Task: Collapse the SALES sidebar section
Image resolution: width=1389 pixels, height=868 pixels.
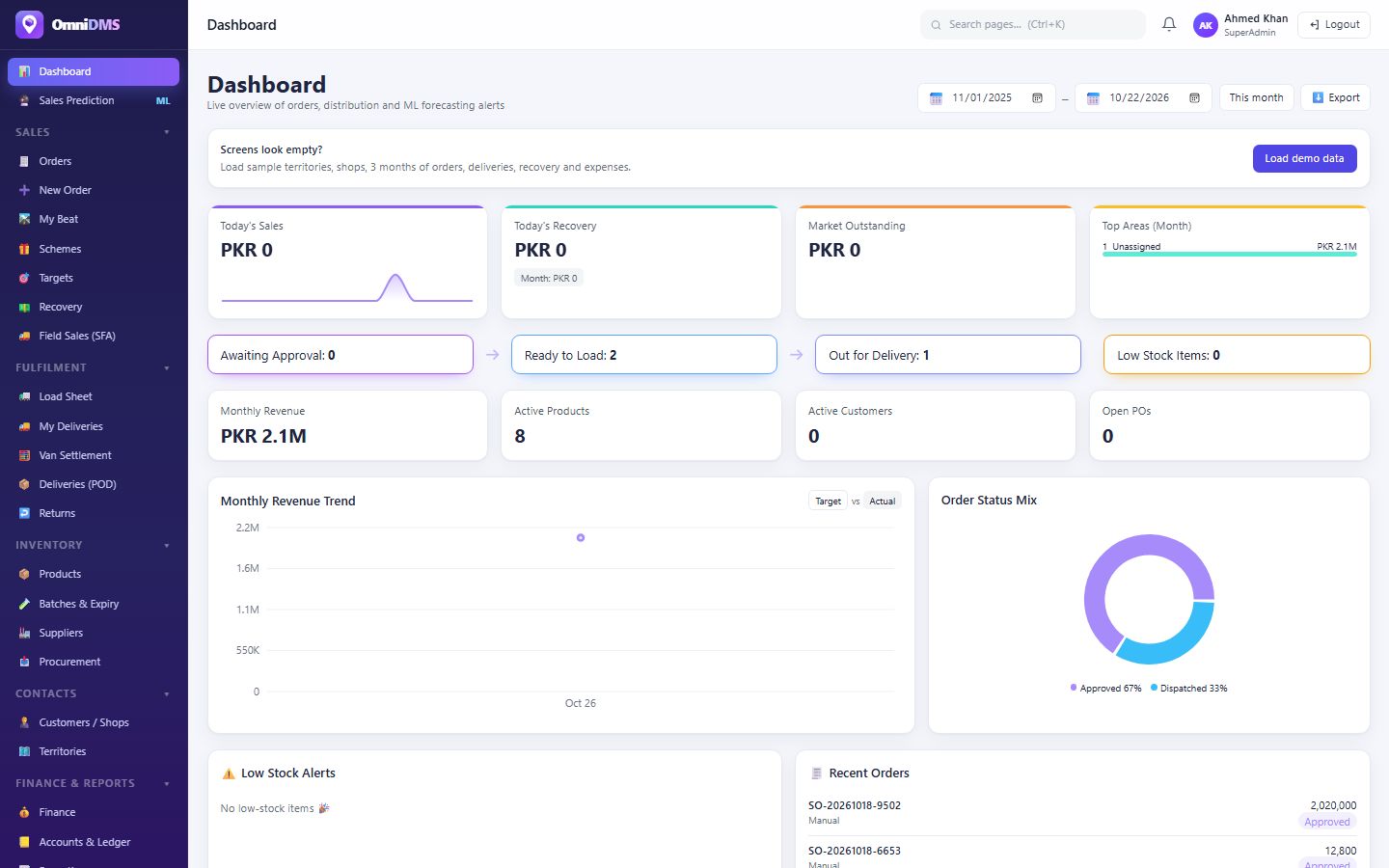Action: coord(167,132)
